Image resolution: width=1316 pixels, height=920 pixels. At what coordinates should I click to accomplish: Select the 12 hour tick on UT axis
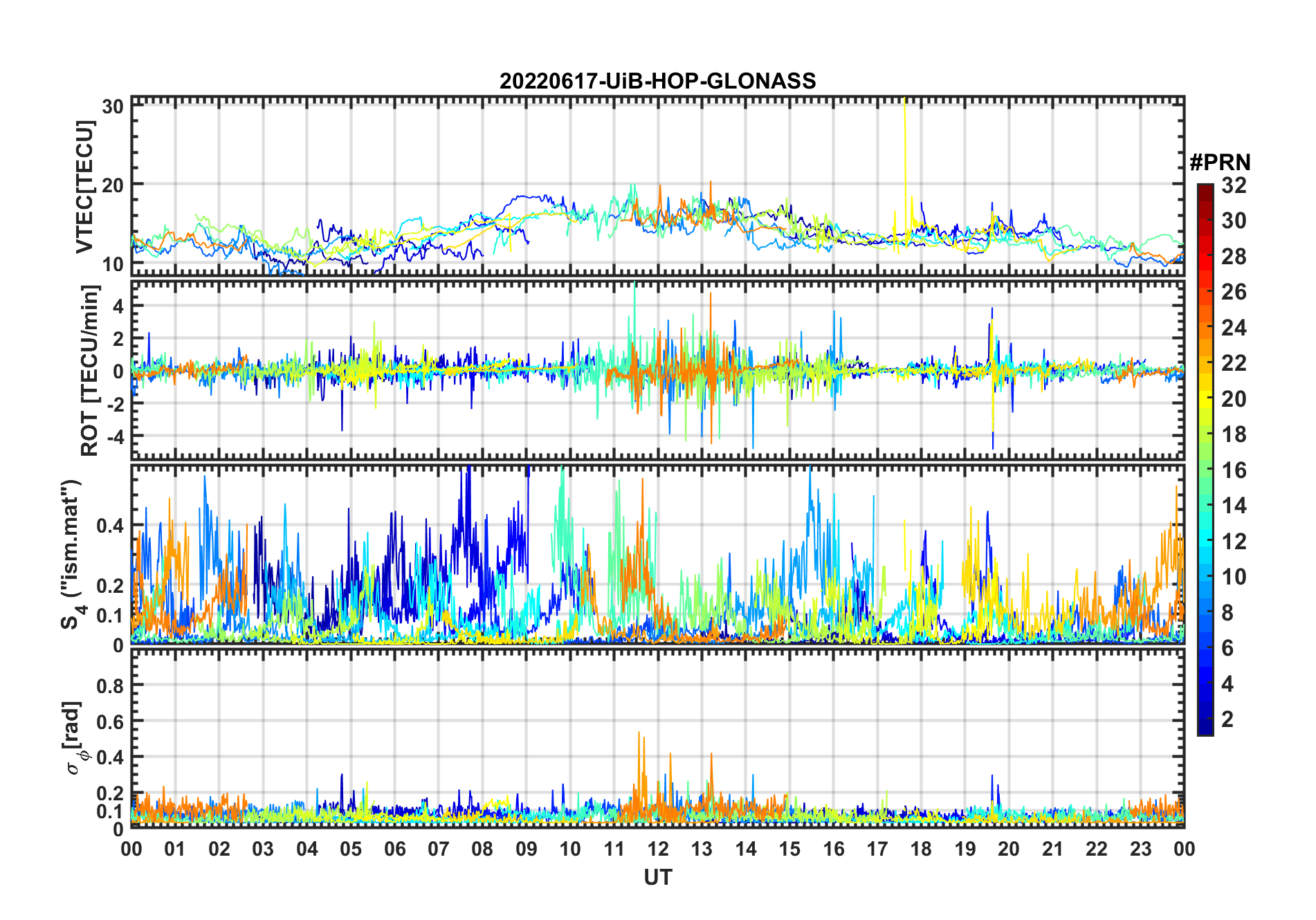[658, 849]
